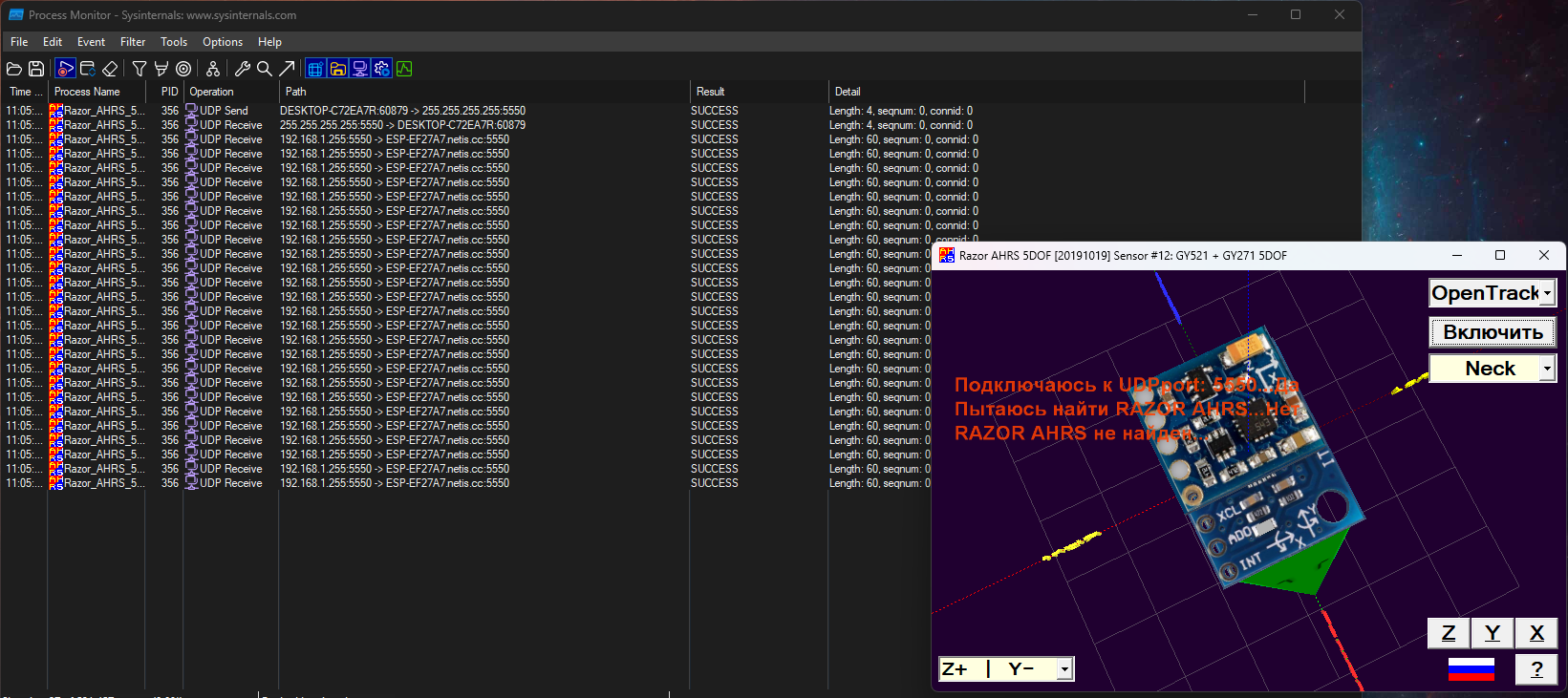
Task: Open the Tools menu
Action: pos(174,42)
